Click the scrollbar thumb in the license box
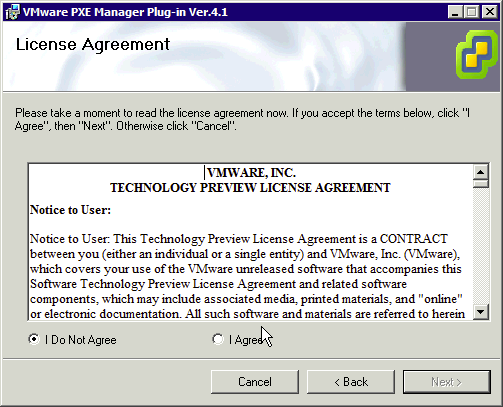The width and height of the screenshot is (503, 407). (x=481, y=184)
